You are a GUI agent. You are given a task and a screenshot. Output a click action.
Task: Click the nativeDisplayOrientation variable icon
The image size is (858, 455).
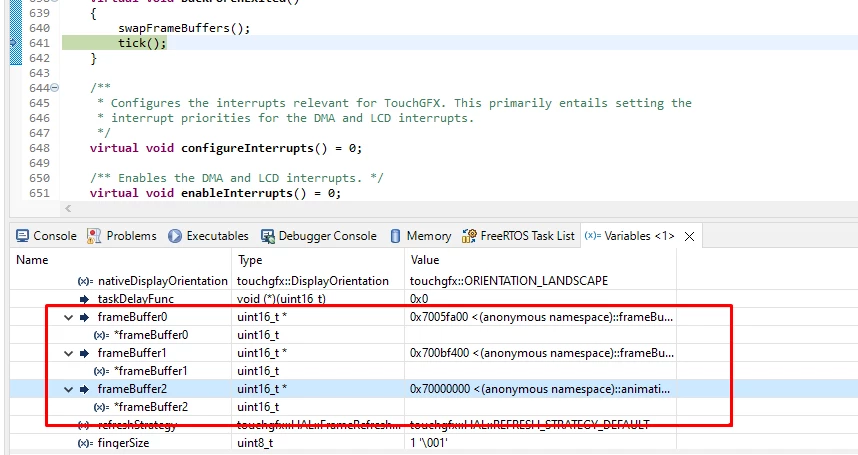[x=85, y=281]
